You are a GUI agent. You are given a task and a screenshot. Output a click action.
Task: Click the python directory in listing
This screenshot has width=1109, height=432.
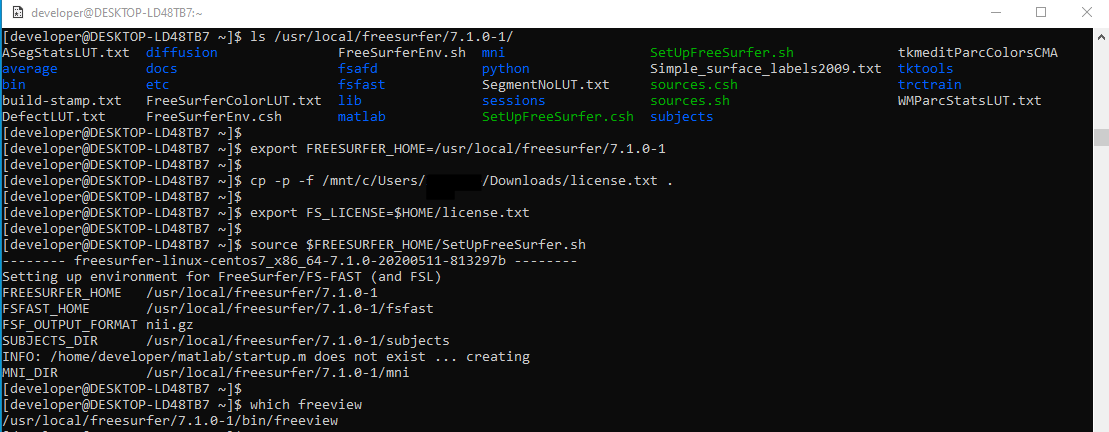(x=505, y=69)
